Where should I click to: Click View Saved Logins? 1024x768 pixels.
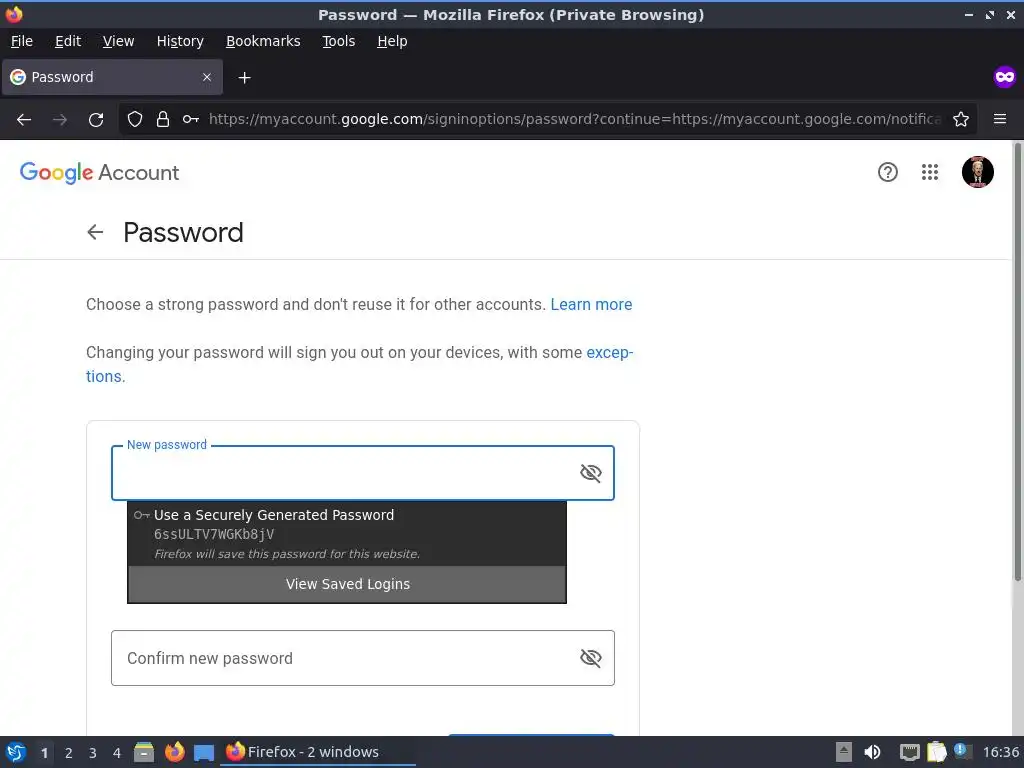pyautogui.click(x=347, y=584)
